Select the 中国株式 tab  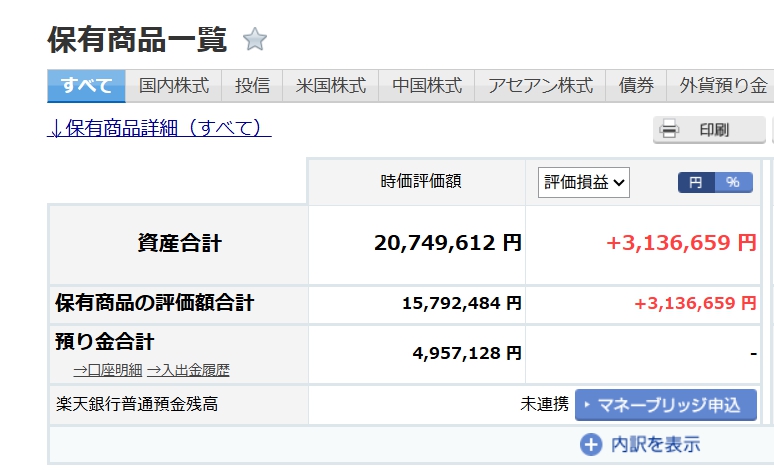tap(426, 86)
